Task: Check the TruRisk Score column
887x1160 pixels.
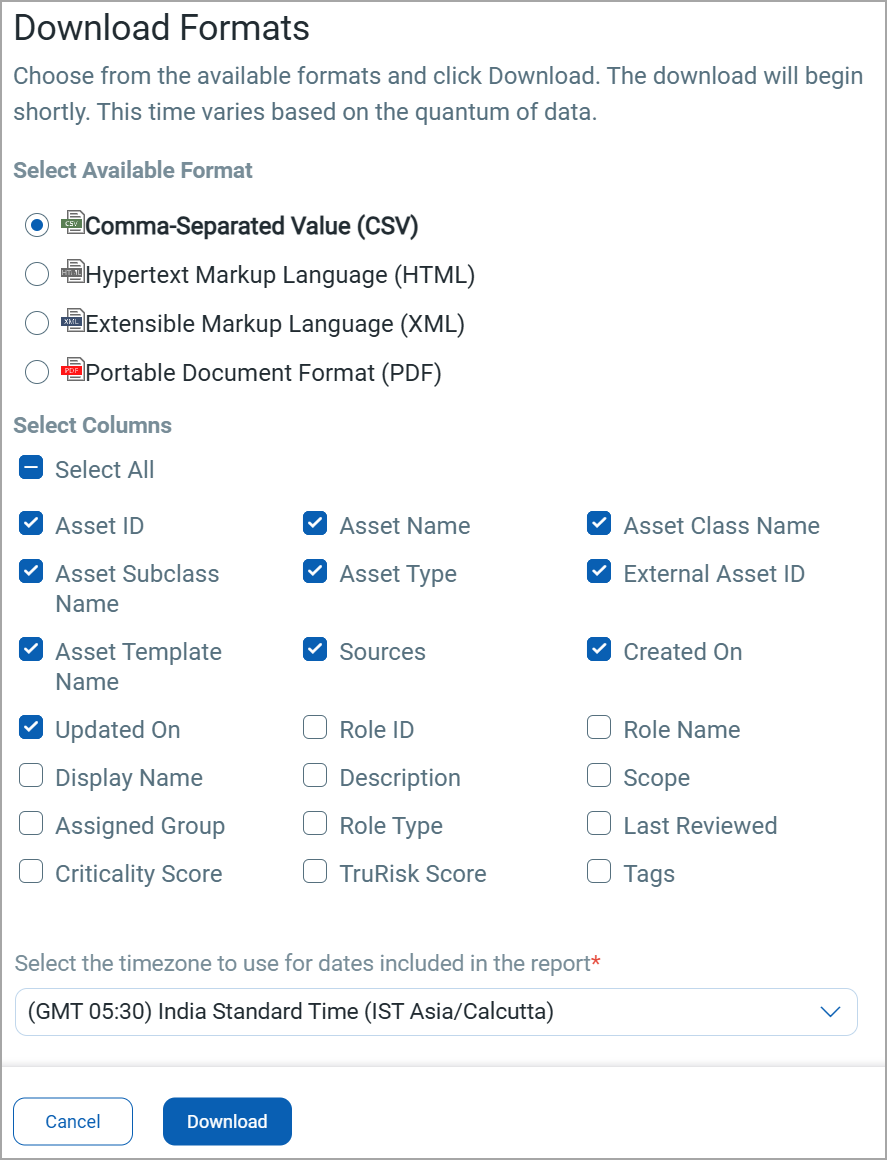Action: pyautogui.click(x=315, y=872)
